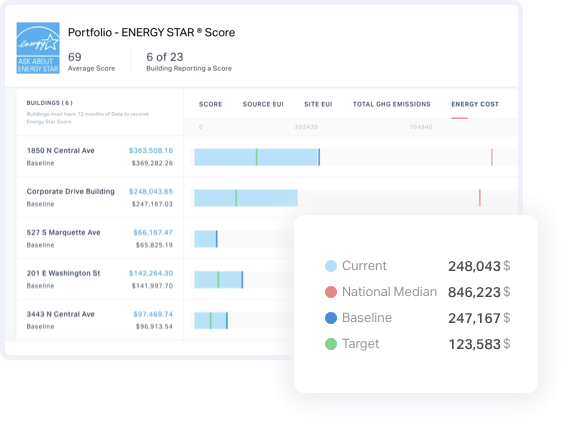Click the 248,043 Current tooltip value
The height and width of the screenshot is (426, 569).
tap(474, 266)
